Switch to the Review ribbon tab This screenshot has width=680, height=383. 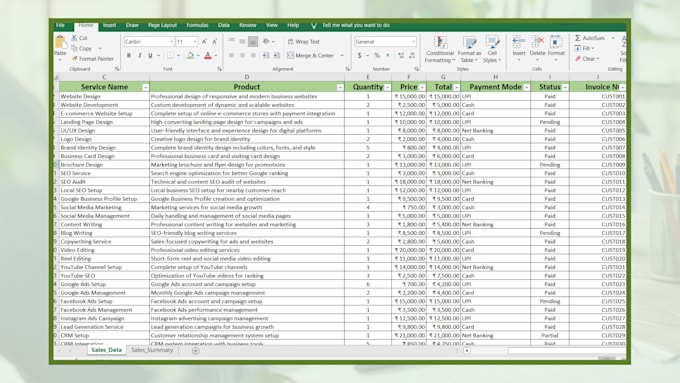pos(248,25)
